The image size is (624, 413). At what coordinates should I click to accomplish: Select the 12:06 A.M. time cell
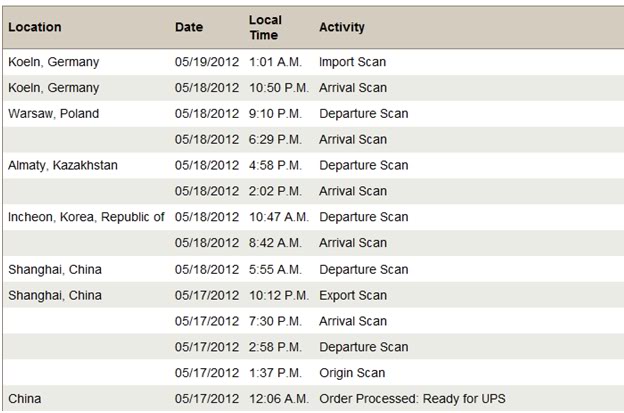pos(279,399)
